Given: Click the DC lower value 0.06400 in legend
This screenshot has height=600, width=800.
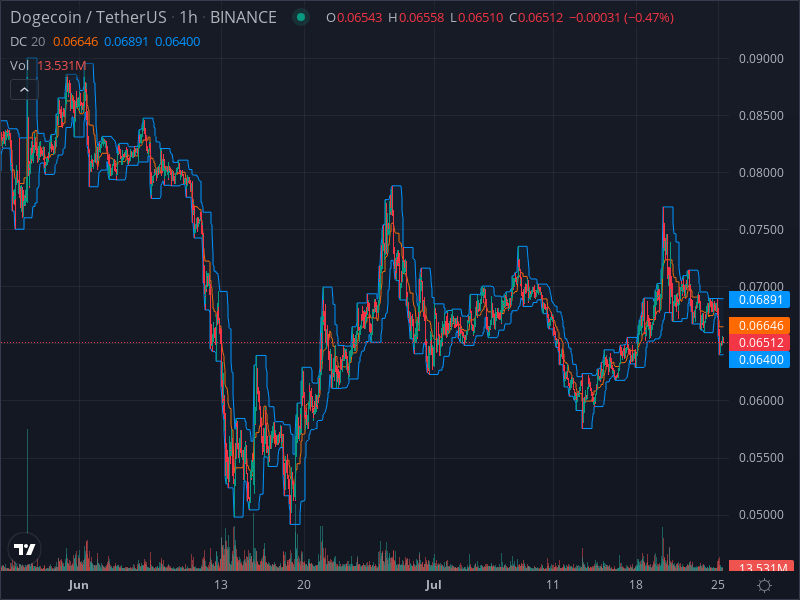Looking at the screenshot, I should tap(178, 42).
